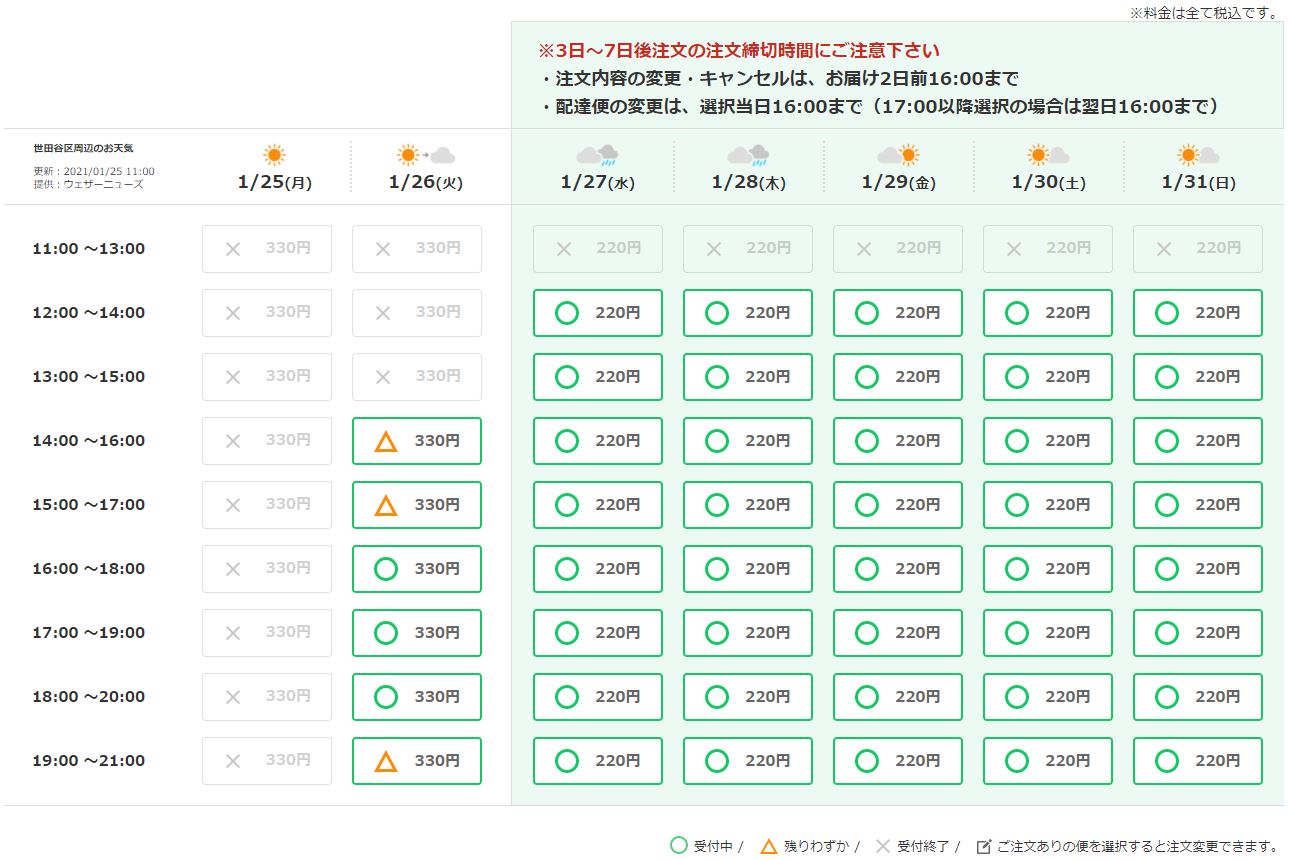
Task: Click closed 1/25 19:00~21:00 slot
Action: (267, 761)
